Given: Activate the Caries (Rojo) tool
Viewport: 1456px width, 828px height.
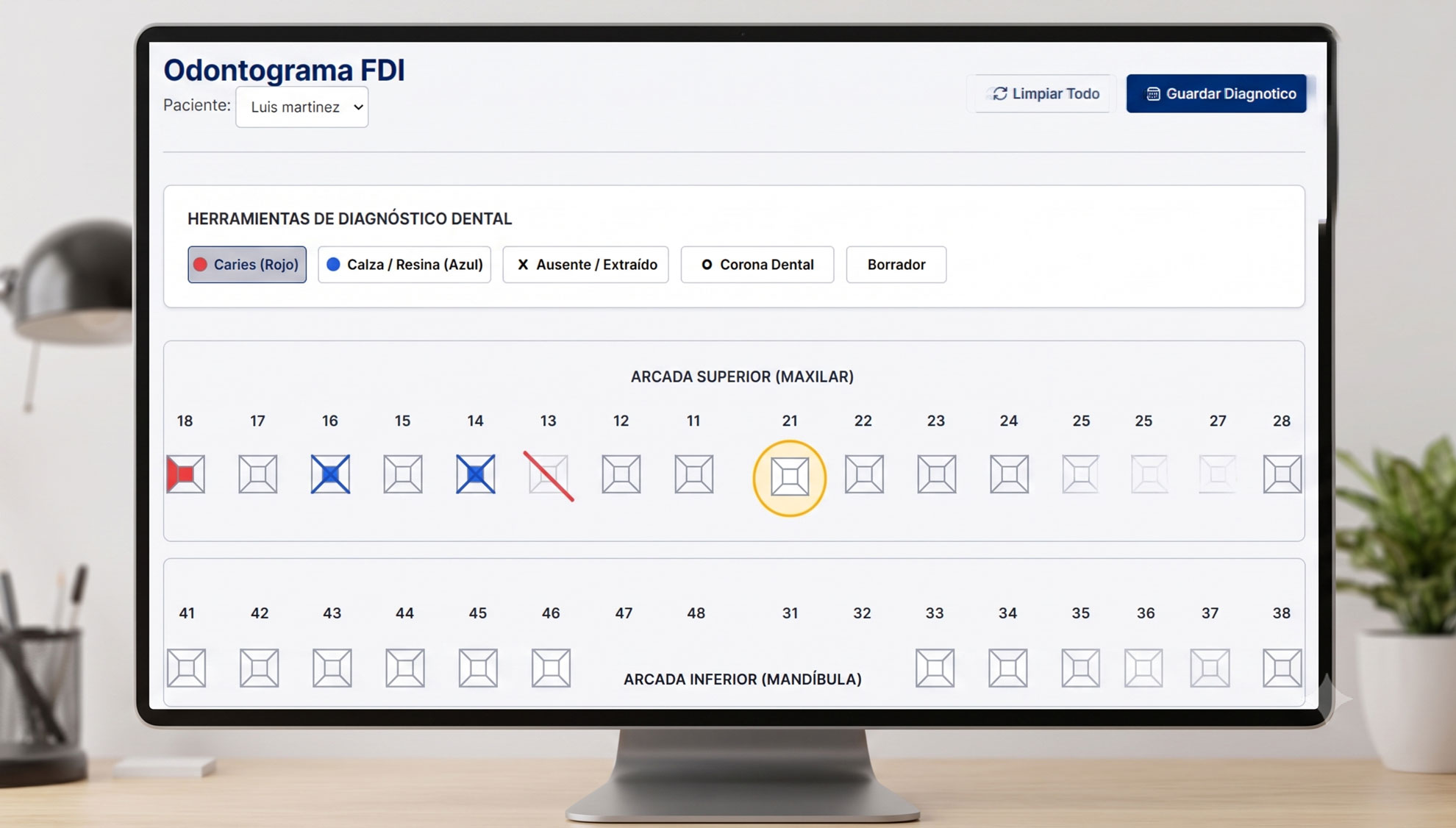Looking at the screenshot, I should coord(247,265).
